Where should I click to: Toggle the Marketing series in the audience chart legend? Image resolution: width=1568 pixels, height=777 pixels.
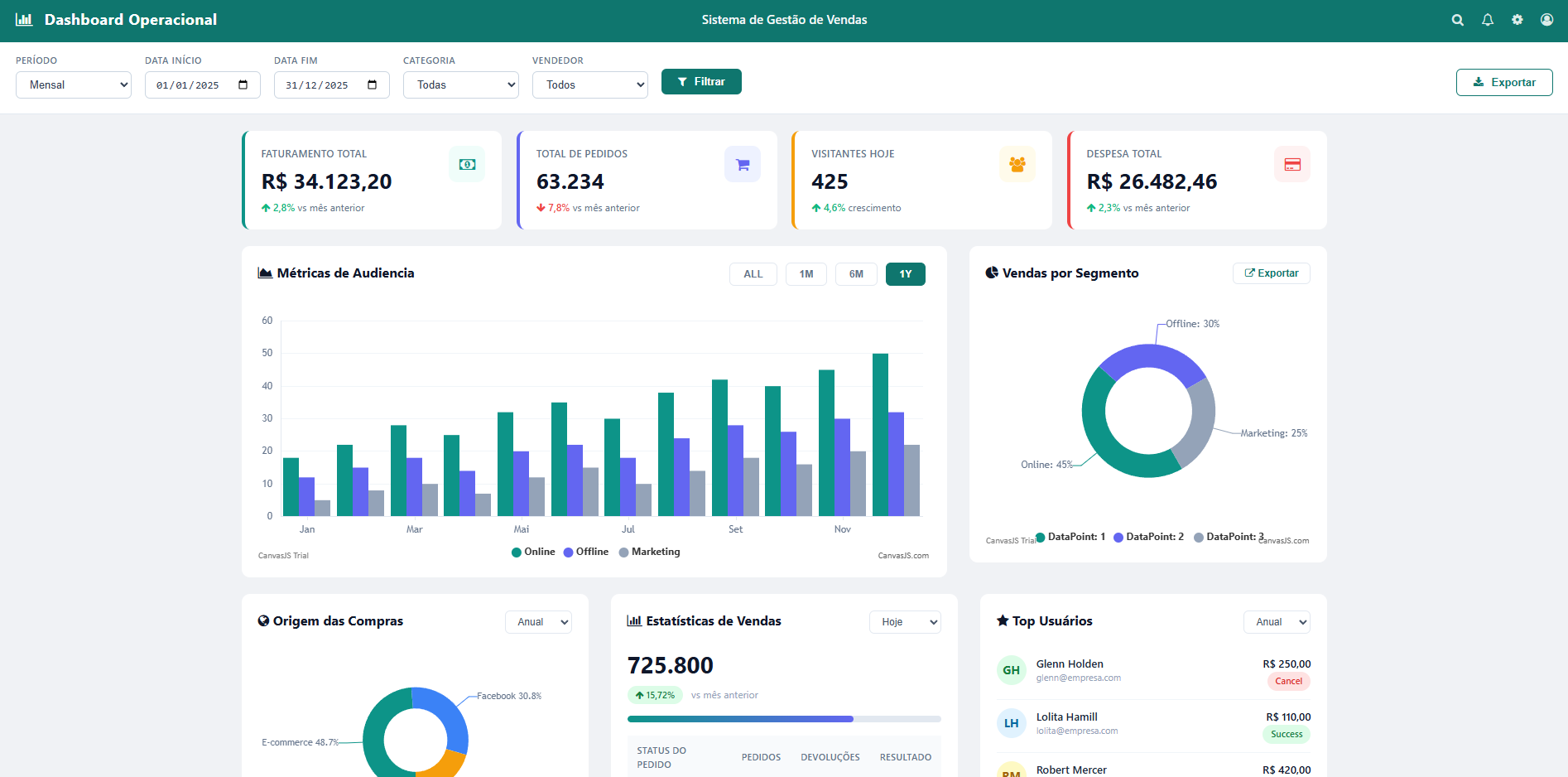point(650,552)
